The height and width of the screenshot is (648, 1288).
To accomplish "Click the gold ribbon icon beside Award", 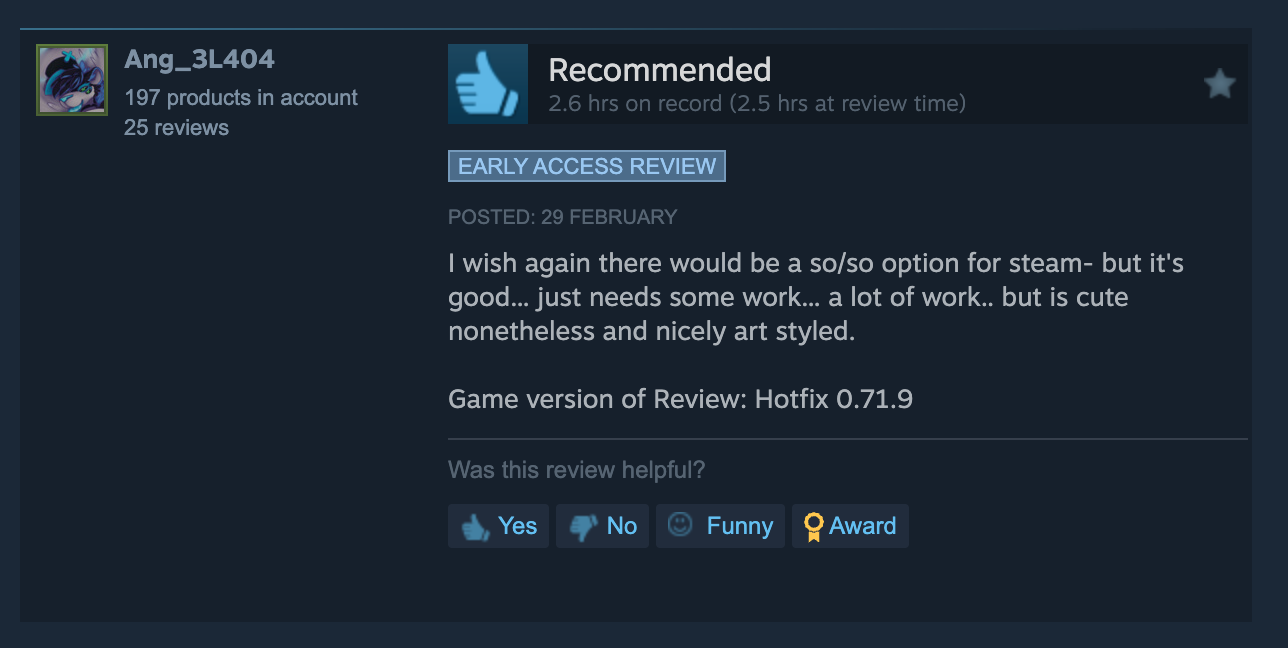I will pyautogui.click(x=813, y=526).
